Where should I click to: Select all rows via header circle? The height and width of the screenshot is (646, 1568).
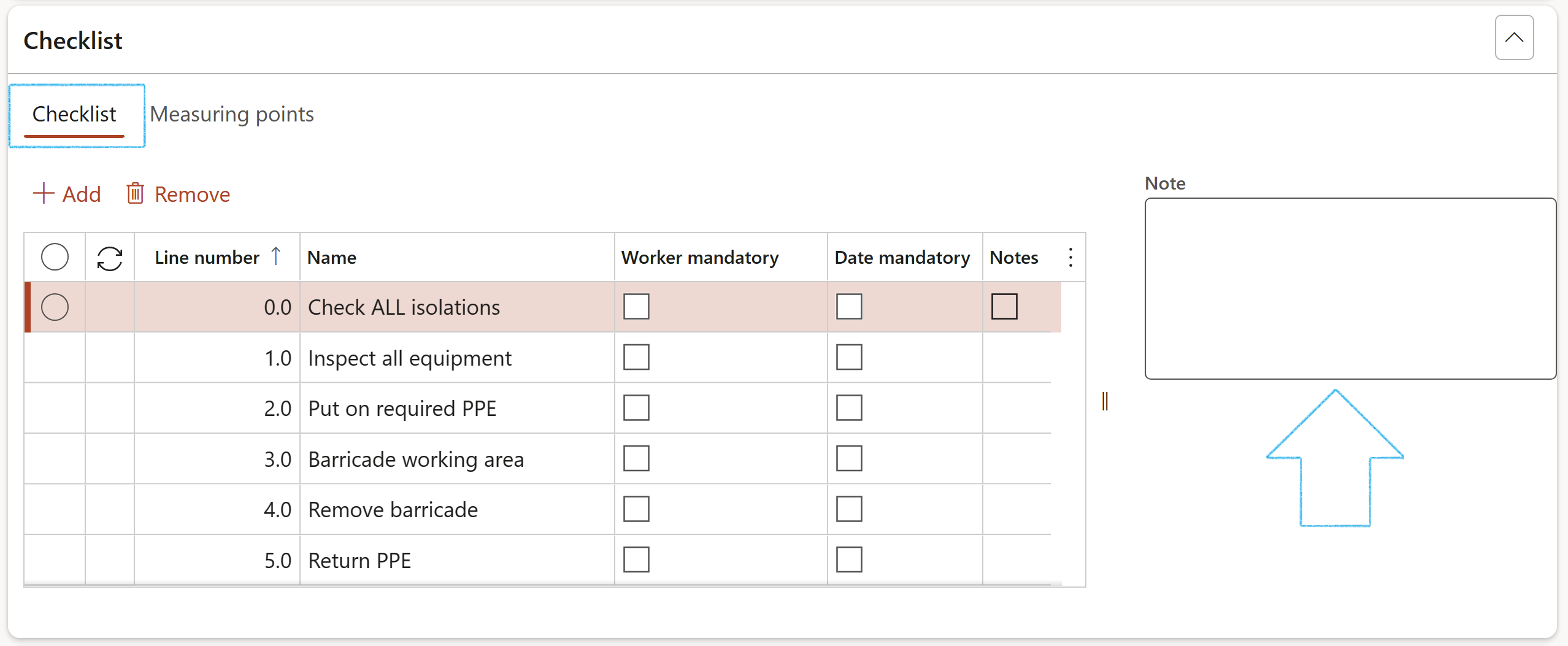(55, 256)
